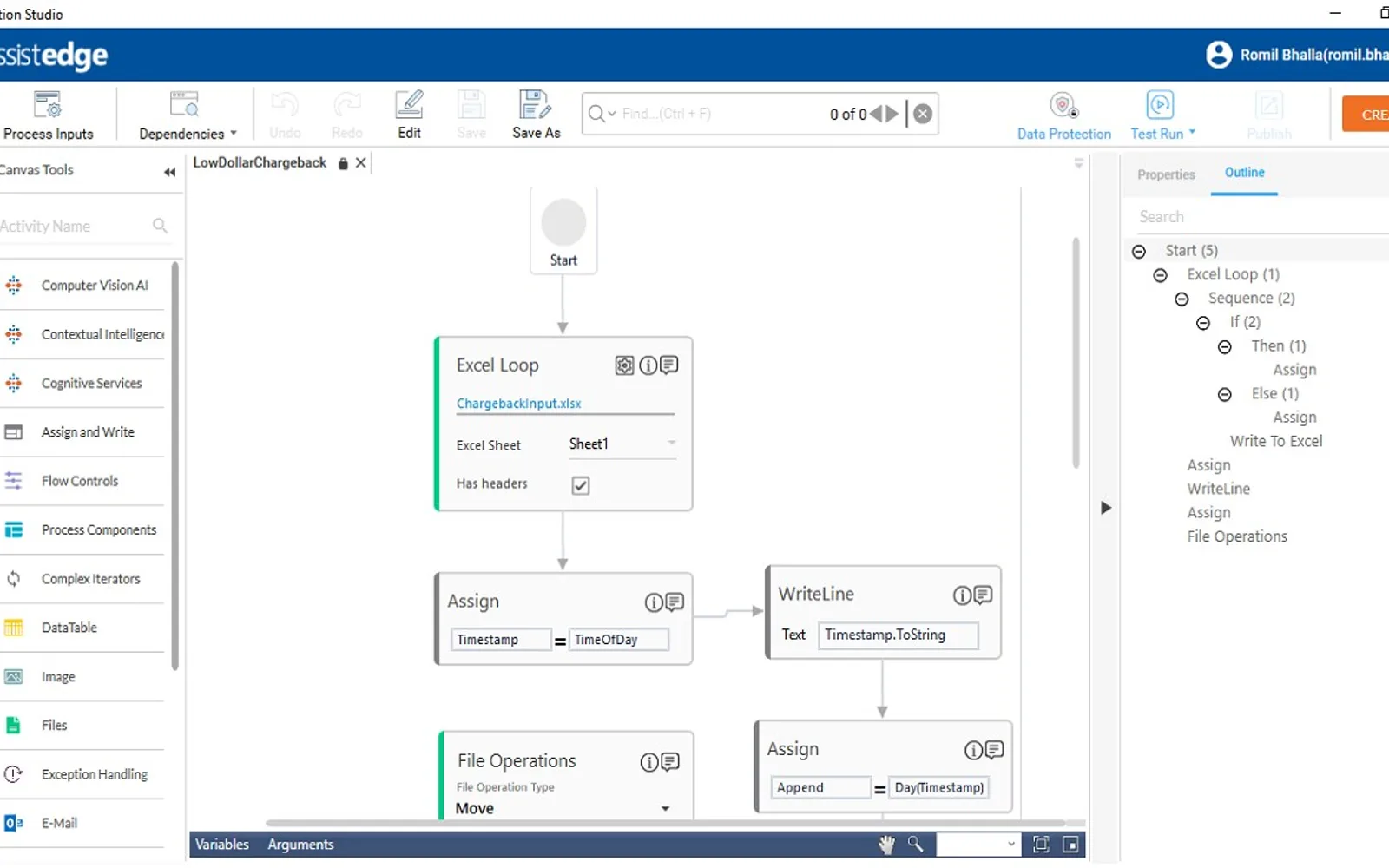Viewport: 1389px width, 868px height.
Task: Collapse the Else (1) outline node
Action: click(1225, 395)
